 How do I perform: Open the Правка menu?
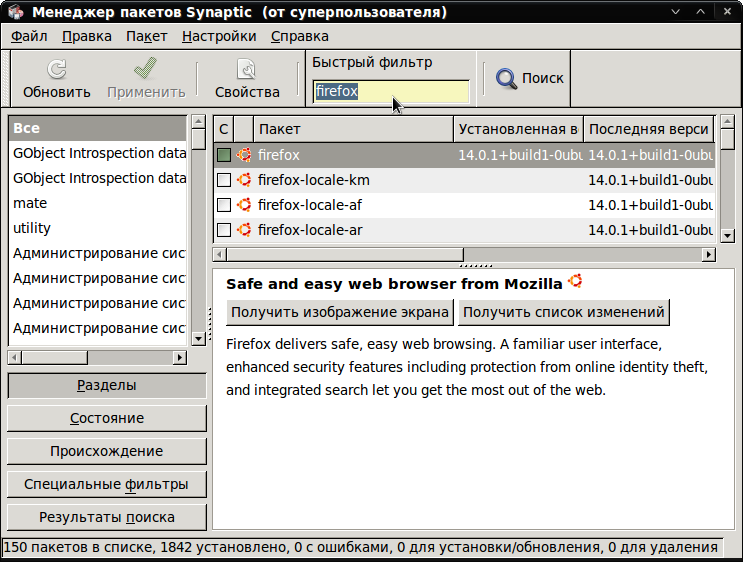pos(87,36)
